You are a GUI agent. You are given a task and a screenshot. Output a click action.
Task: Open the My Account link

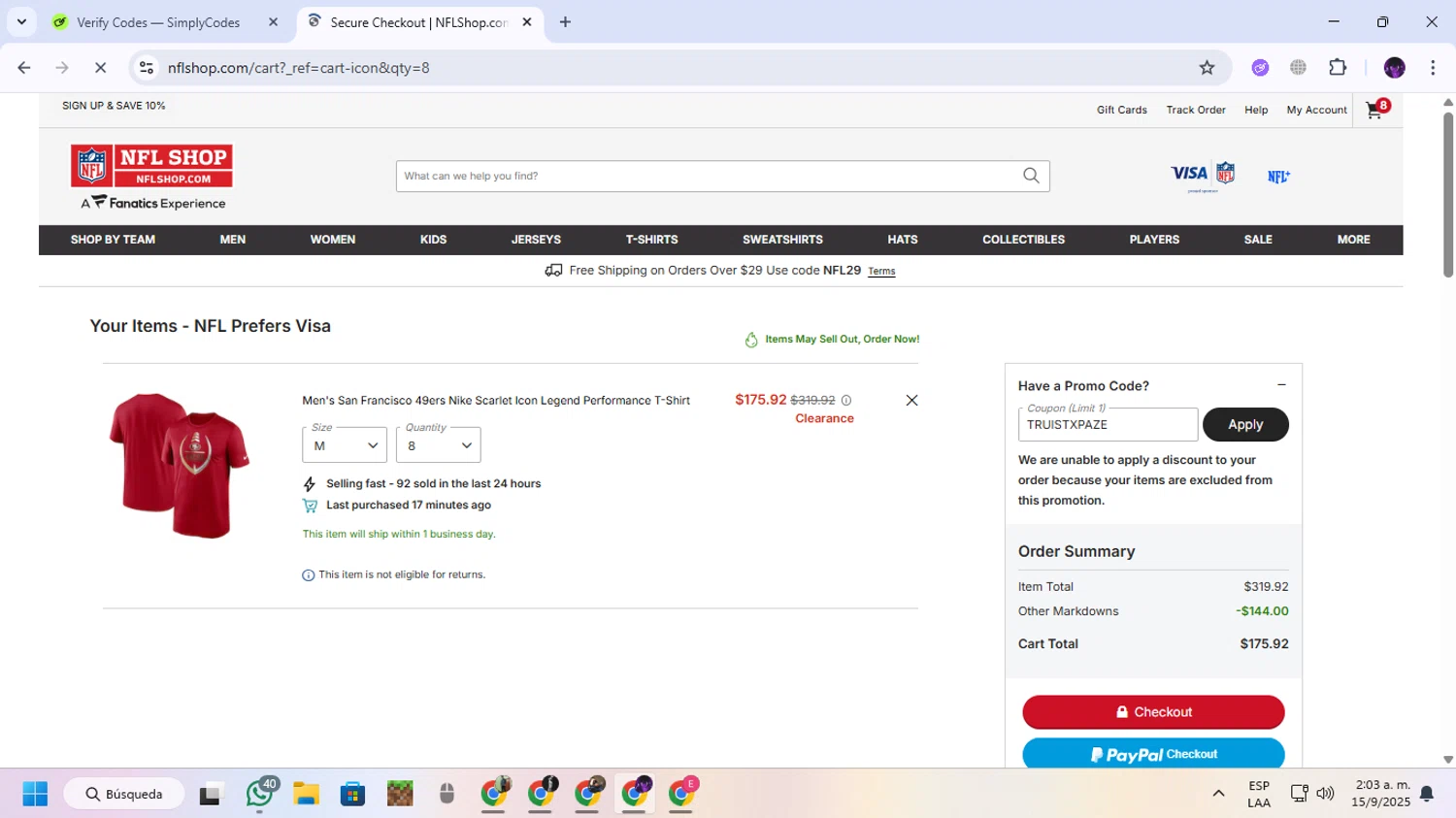[x=1316, y=110]
